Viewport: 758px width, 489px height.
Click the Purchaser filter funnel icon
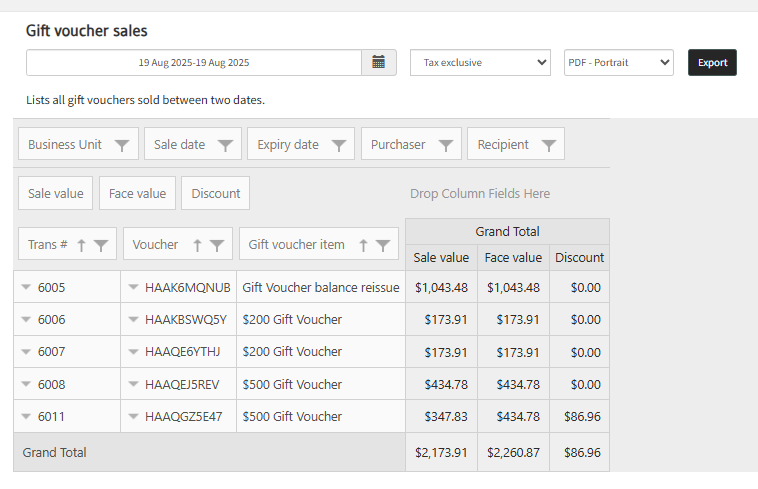[x=445, y=145]
